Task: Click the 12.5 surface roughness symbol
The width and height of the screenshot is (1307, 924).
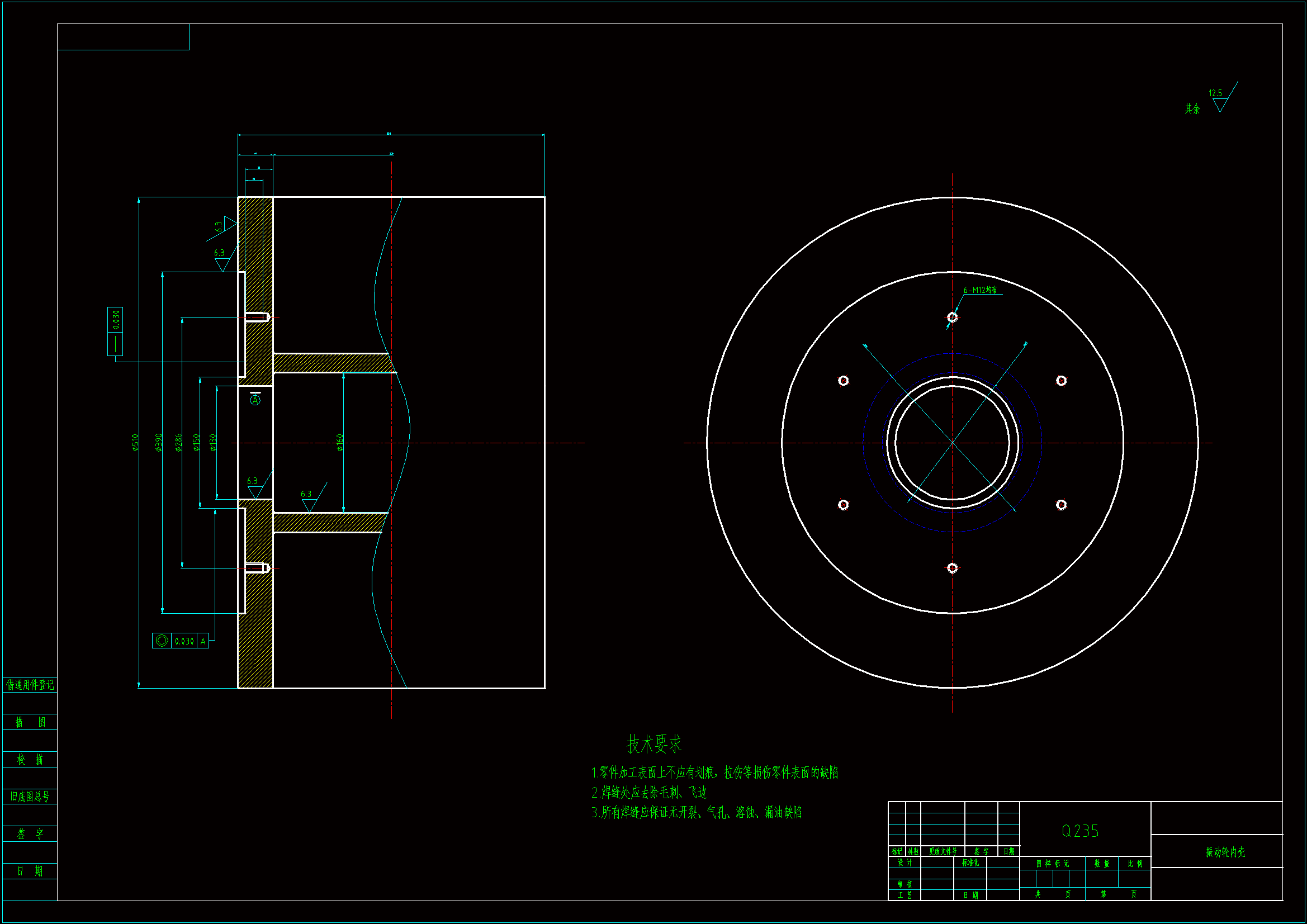Action: click(1219, 101)
